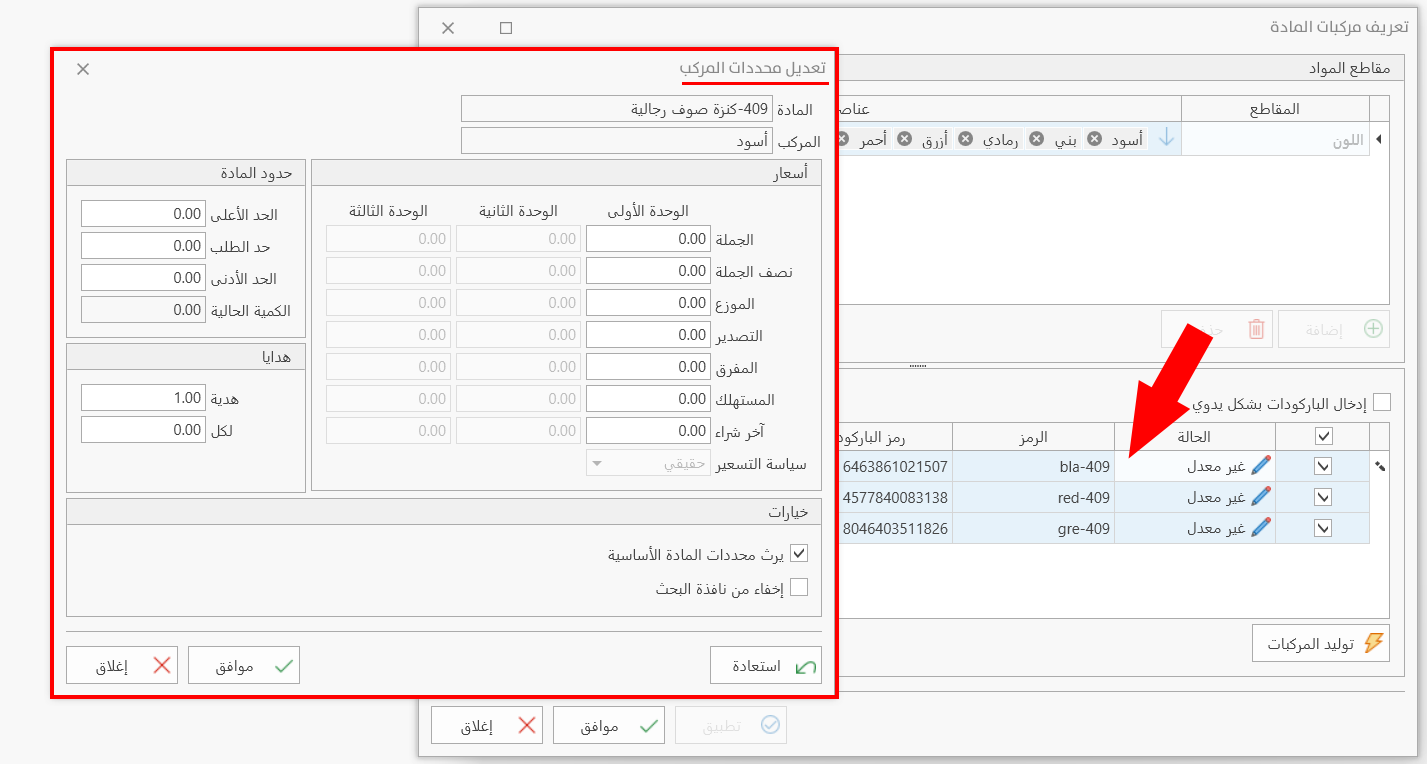Click موافق in the edit dialog
This screenshot has height=764, width=1427.
point(244,666)
